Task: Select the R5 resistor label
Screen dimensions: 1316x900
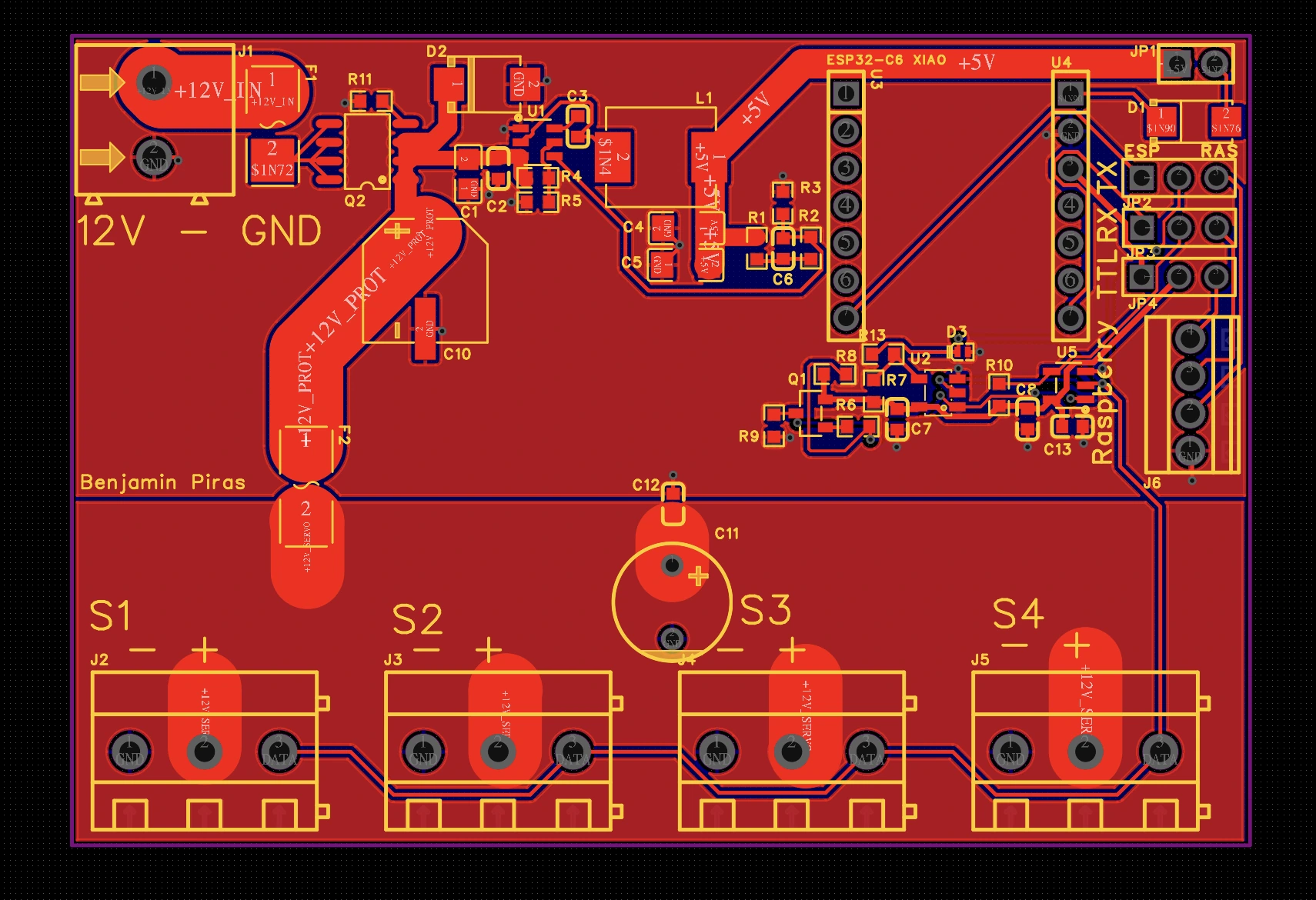Action: pyautogui.click(x=571, y=201)
